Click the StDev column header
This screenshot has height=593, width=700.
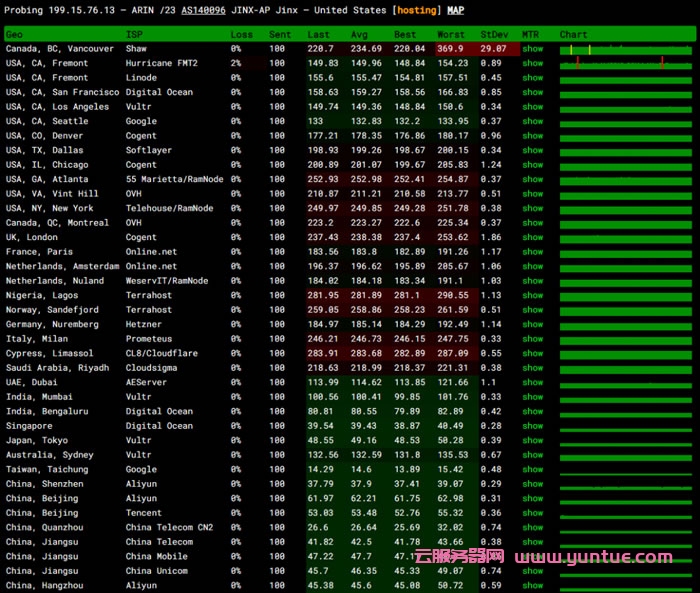[x=493, y=35]
